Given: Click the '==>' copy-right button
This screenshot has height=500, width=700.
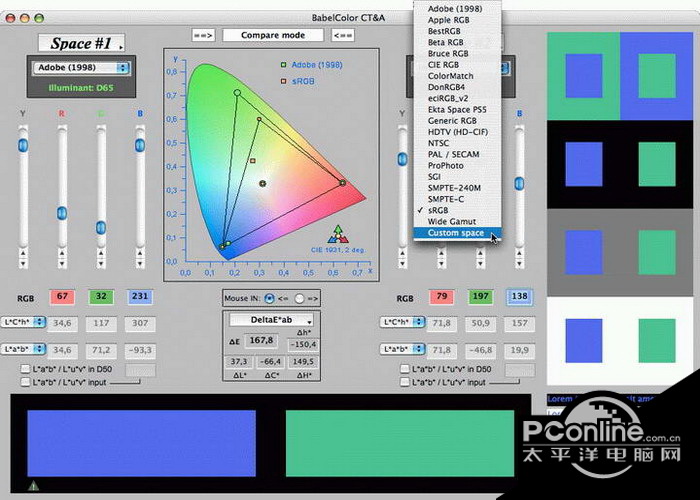Looking at the screenshot, I should coord(203,35).
